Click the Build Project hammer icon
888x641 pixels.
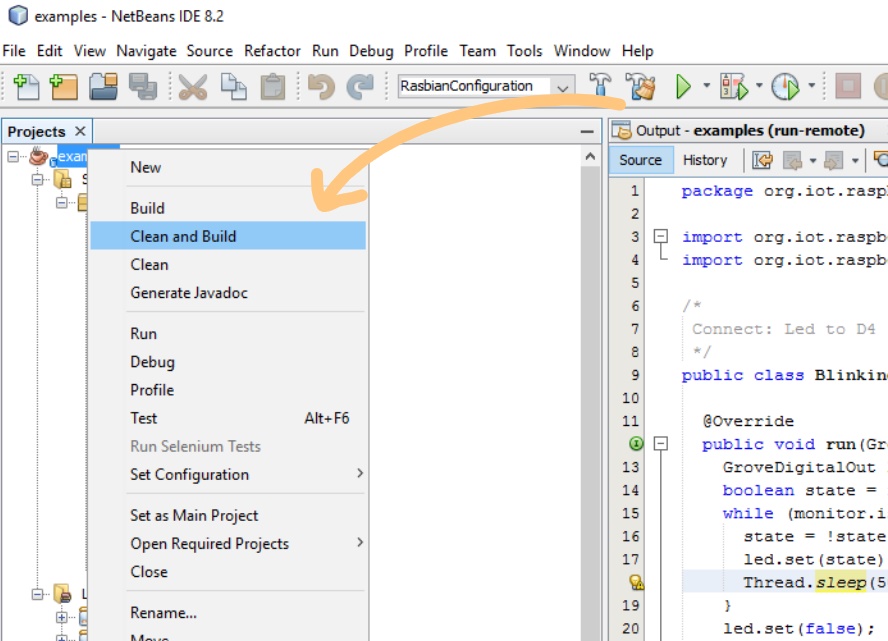point(600,85)
